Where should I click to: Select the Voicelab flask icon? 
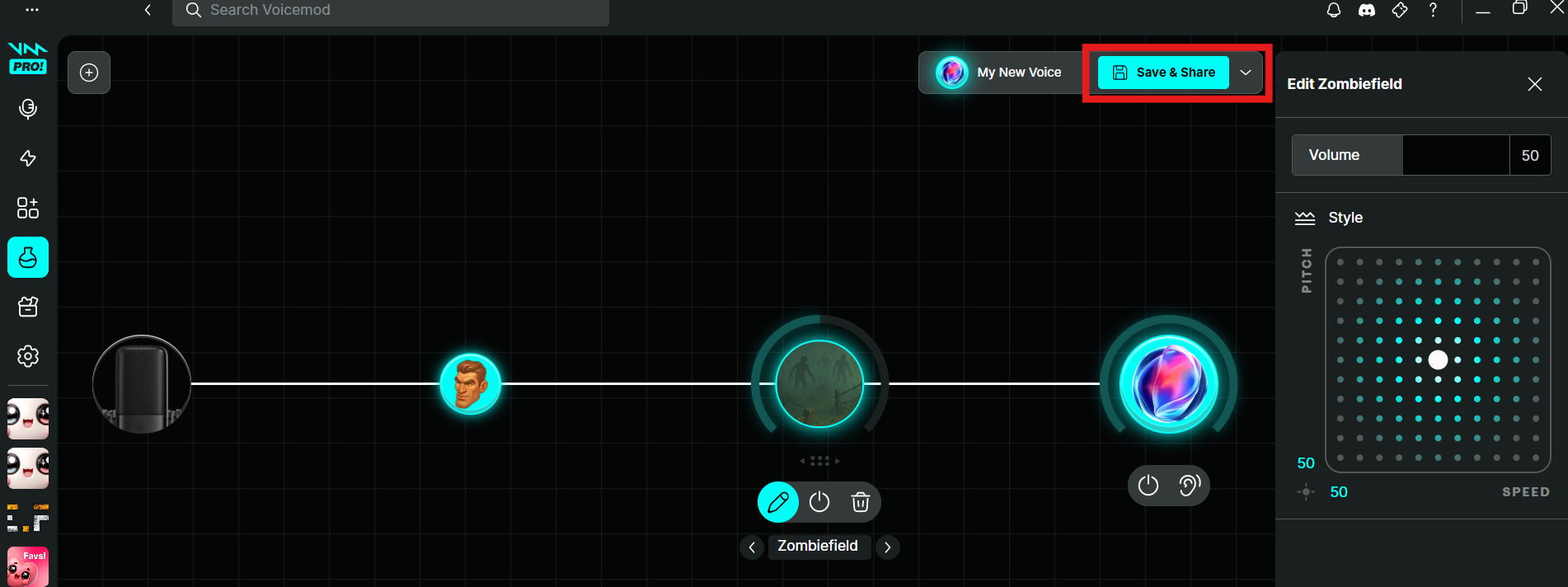[x=28, y=258]
